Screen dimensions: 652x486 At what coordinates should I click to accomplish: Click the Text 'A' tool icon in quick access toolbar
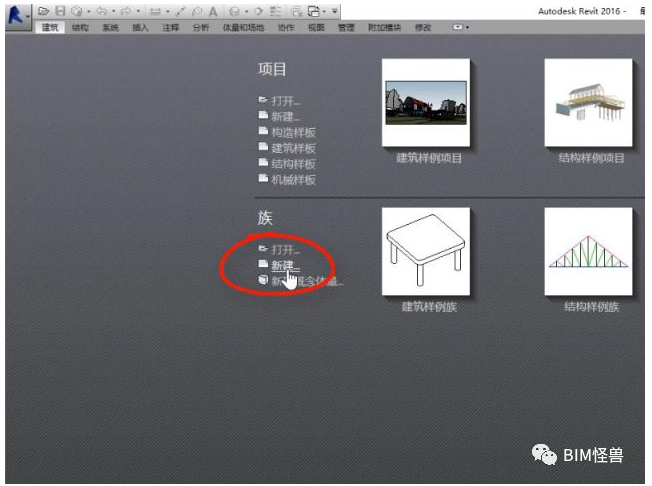[213, 11]
